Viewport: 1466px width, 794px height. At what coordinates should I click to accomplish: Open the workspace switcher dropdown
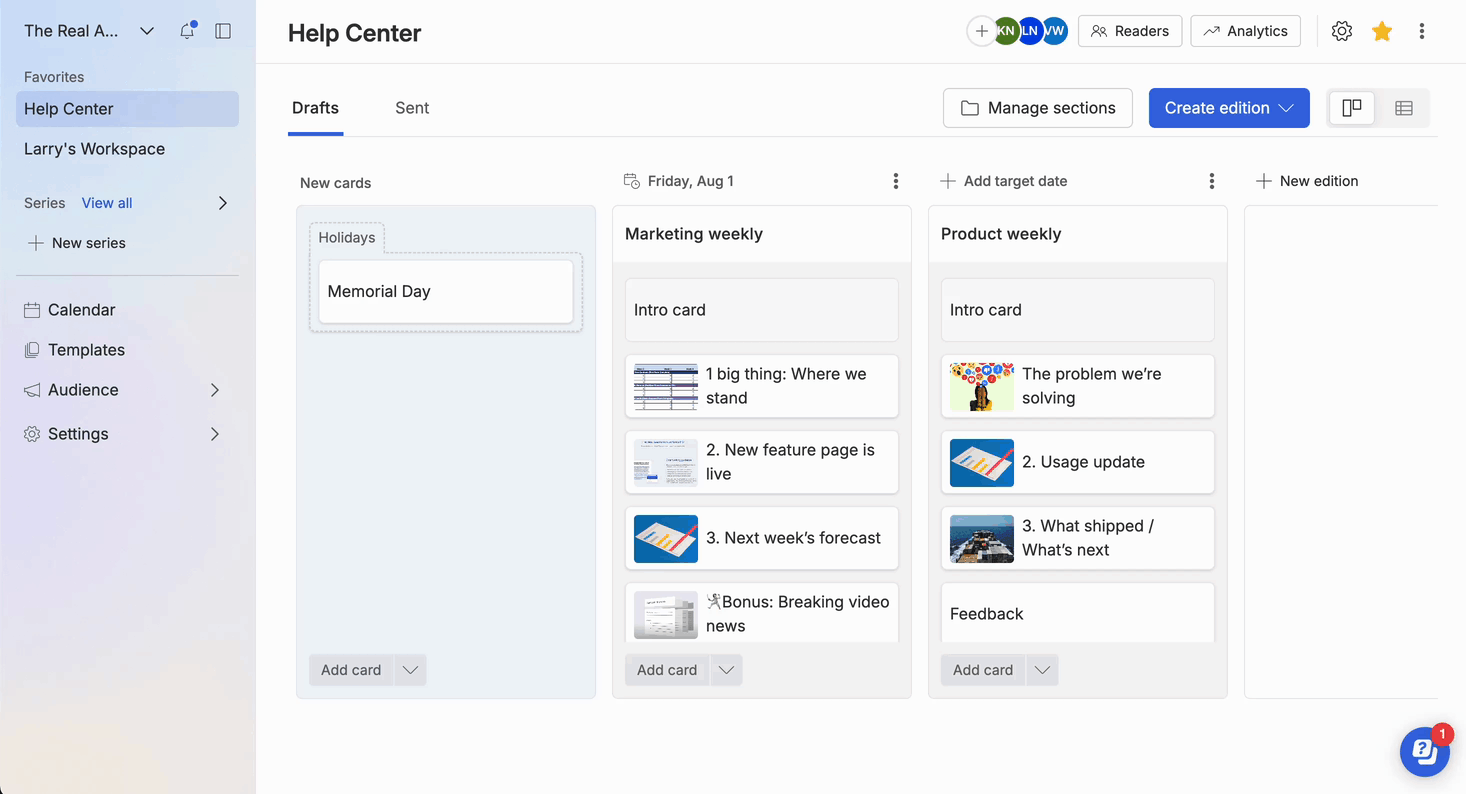(147, 31)
